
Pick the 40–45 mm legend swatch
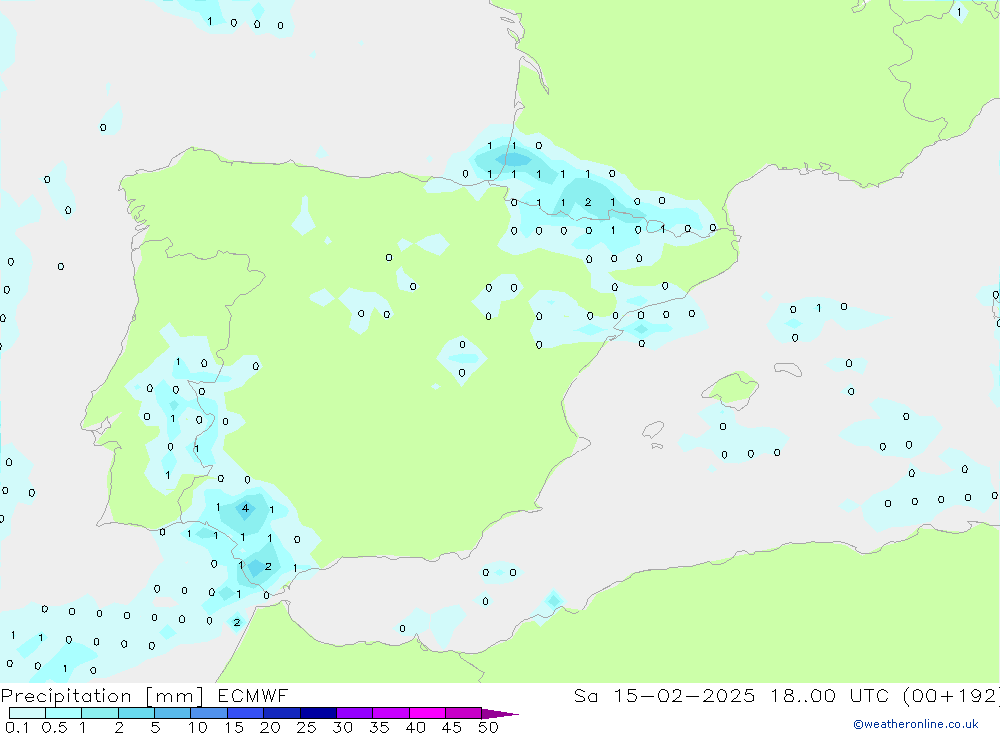click(427, 713)
